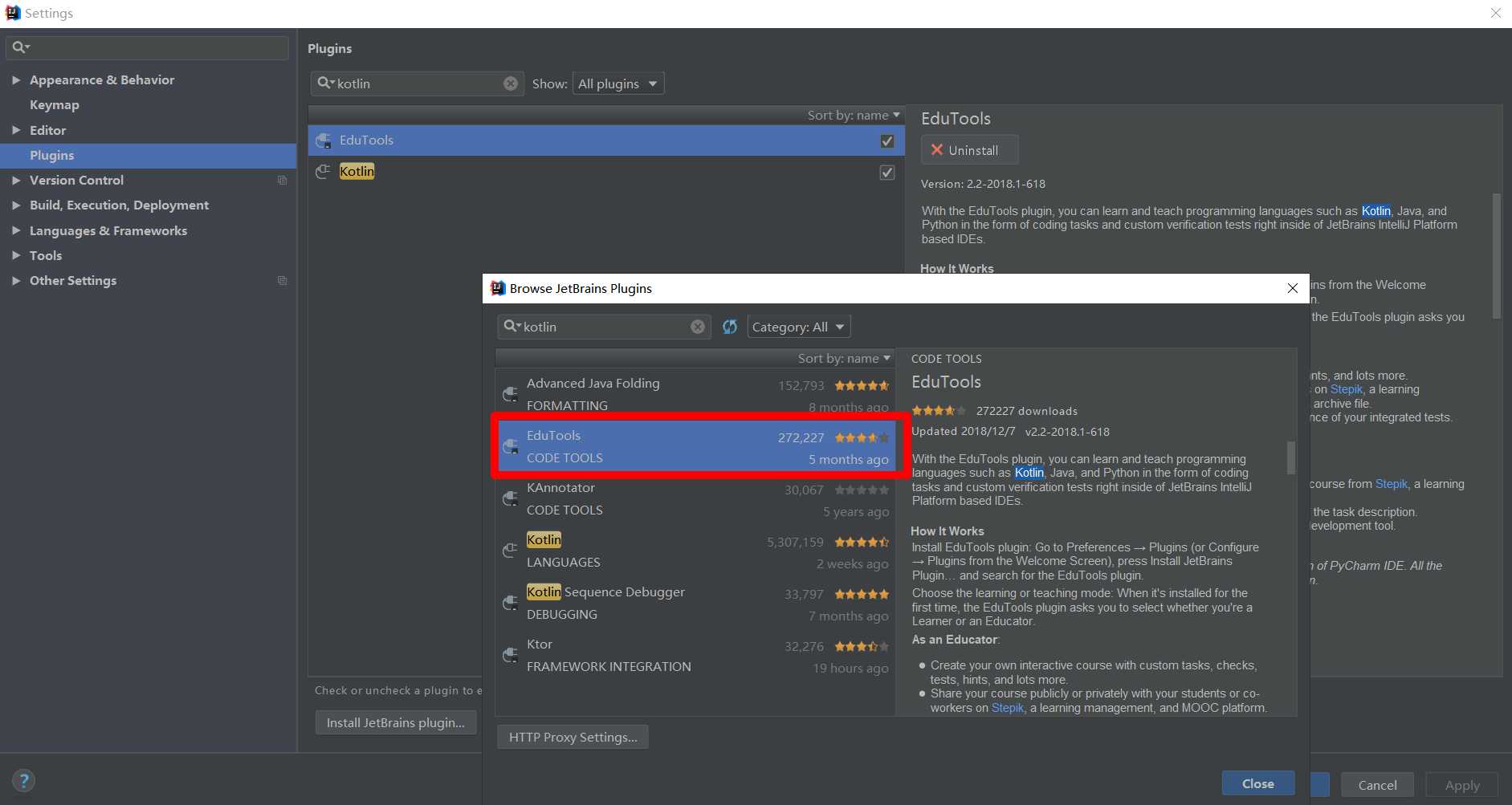
Task: Clear the kotlin search in the Plugins panel
Action: (x=511, y=83)
